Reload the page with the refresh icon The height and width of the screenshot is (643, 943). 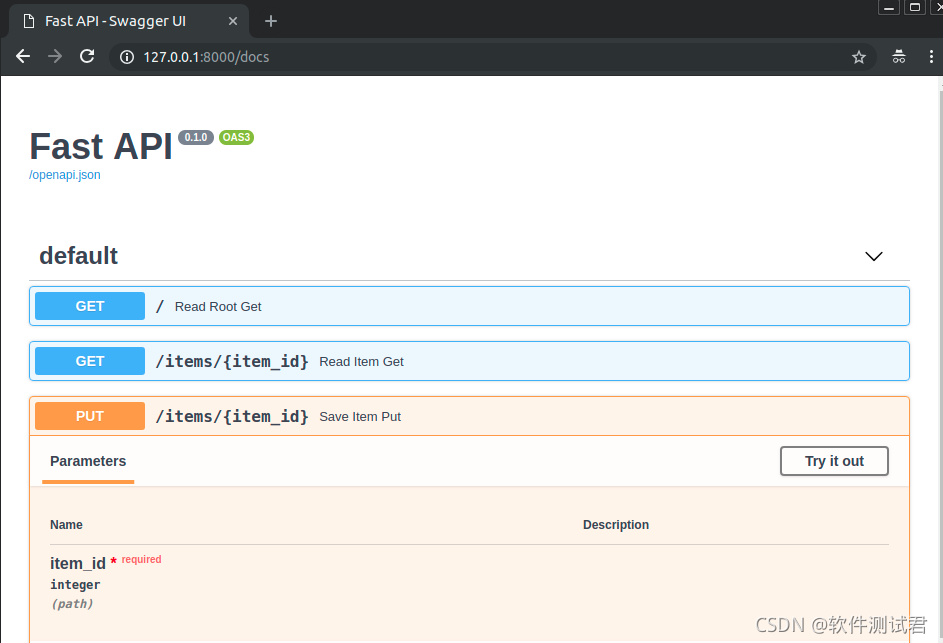pyautogui.click(x=87, y=57)
